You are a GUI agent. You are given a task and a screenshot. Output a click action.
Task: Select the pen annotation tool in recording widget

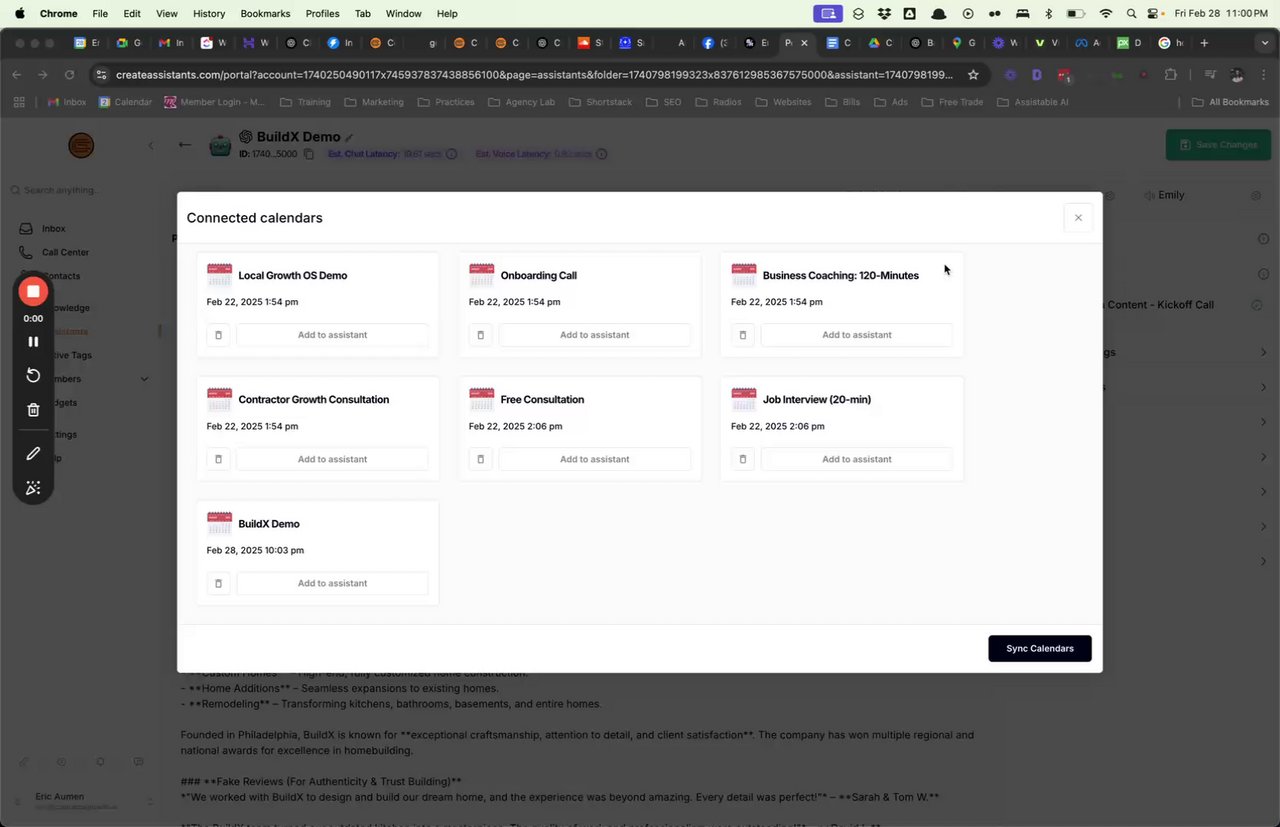point(33,453)
